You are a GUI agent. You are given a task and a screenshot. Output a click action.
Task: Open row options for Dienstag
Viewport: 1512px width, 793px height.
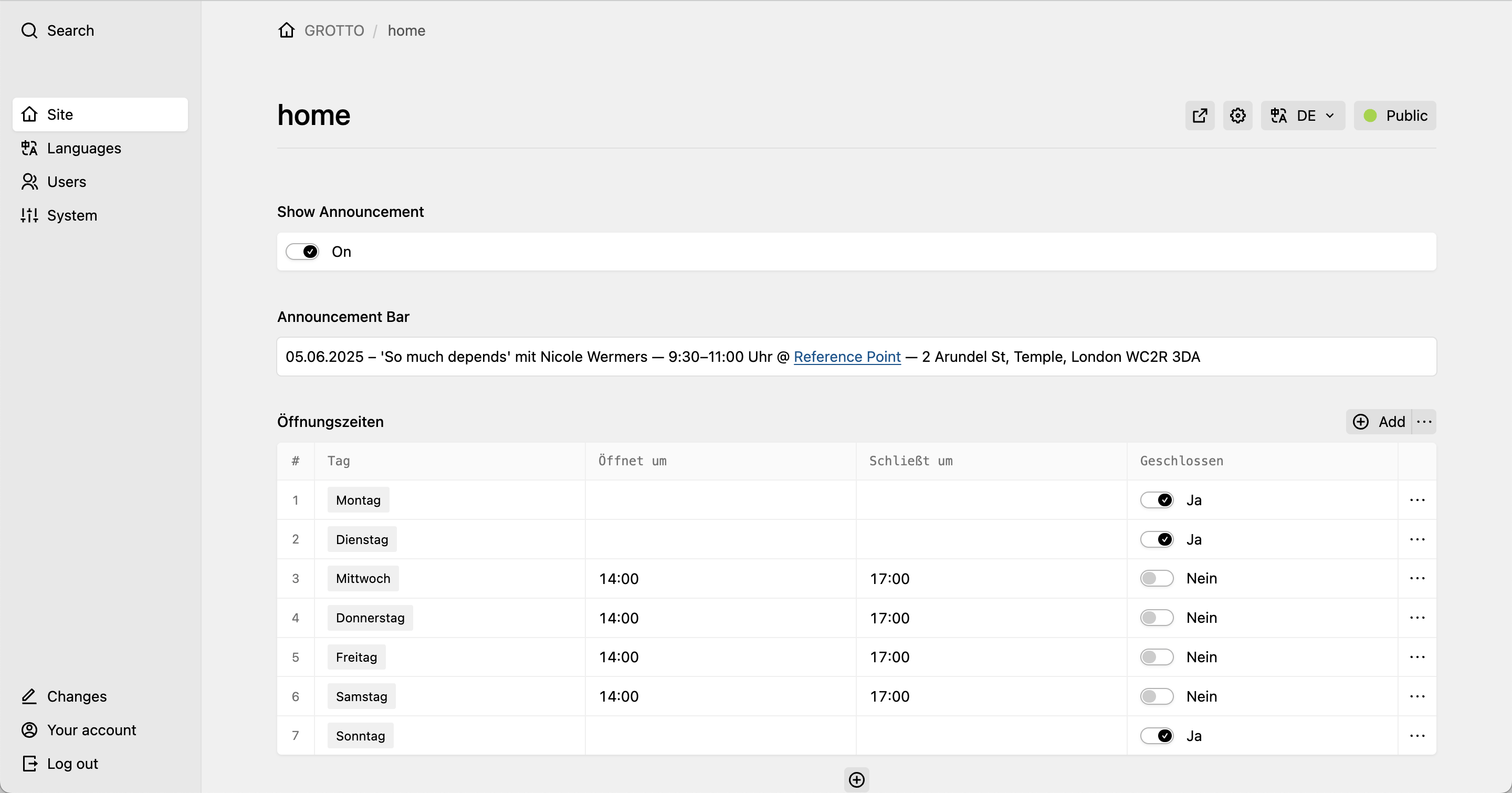[1417, 539]
